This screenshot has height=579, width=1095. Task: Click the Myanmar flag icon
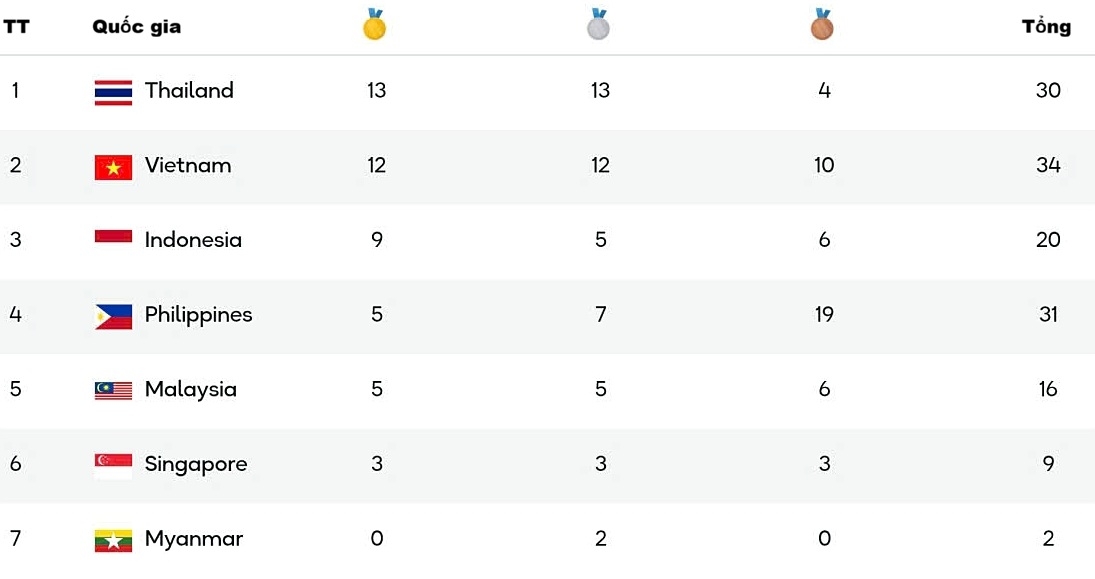[x=113, y=540]
